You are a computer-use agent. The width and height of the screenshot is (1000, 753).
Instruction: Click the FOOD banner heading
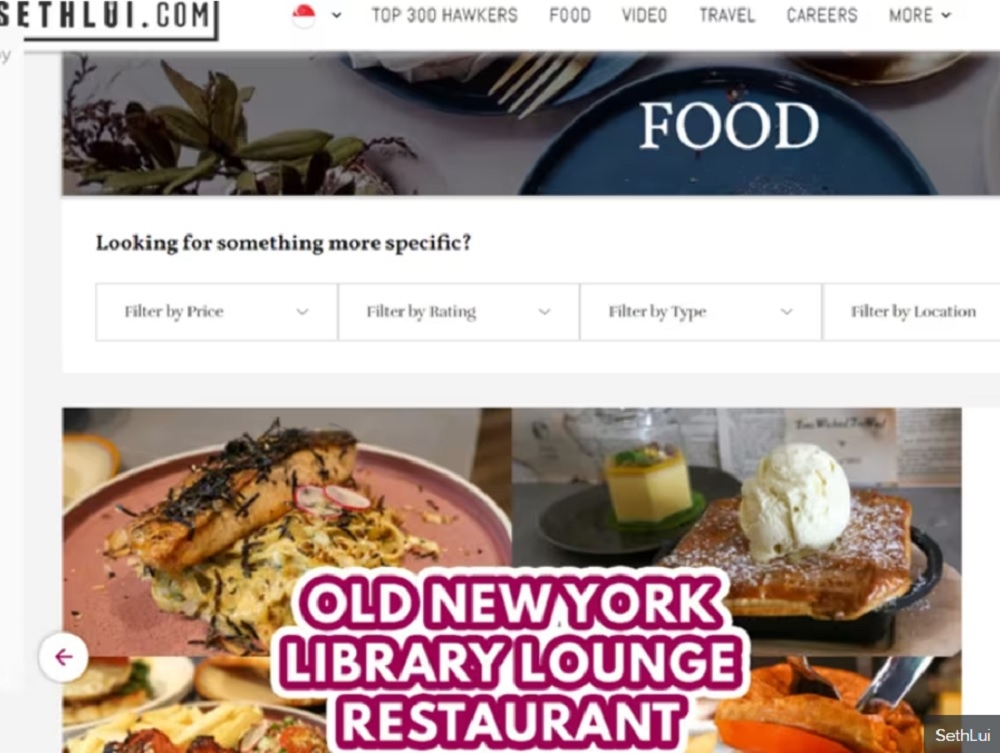(728, 126)
